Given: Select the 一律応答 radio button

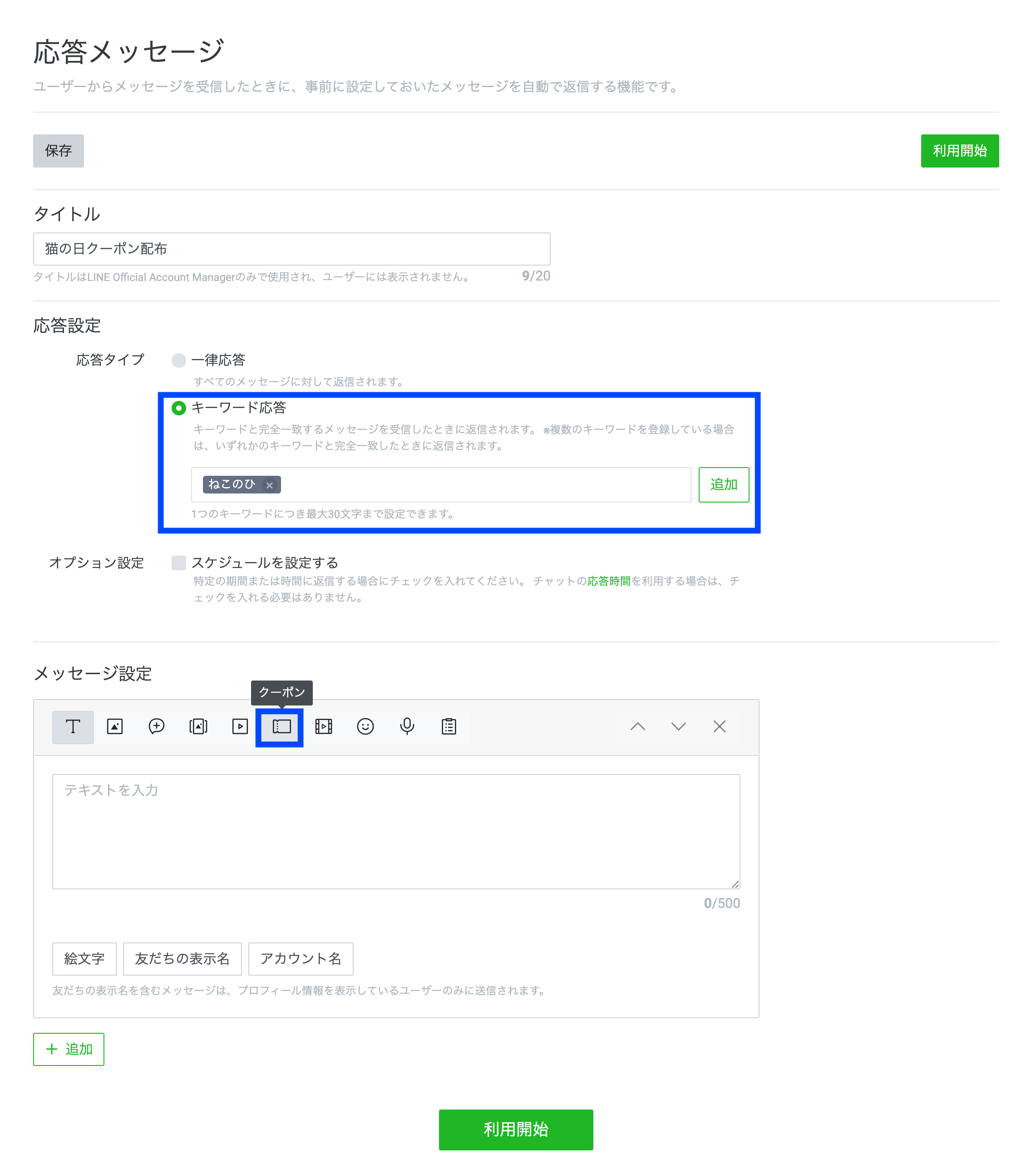Looking at the screenshot, I should point(178,360).
